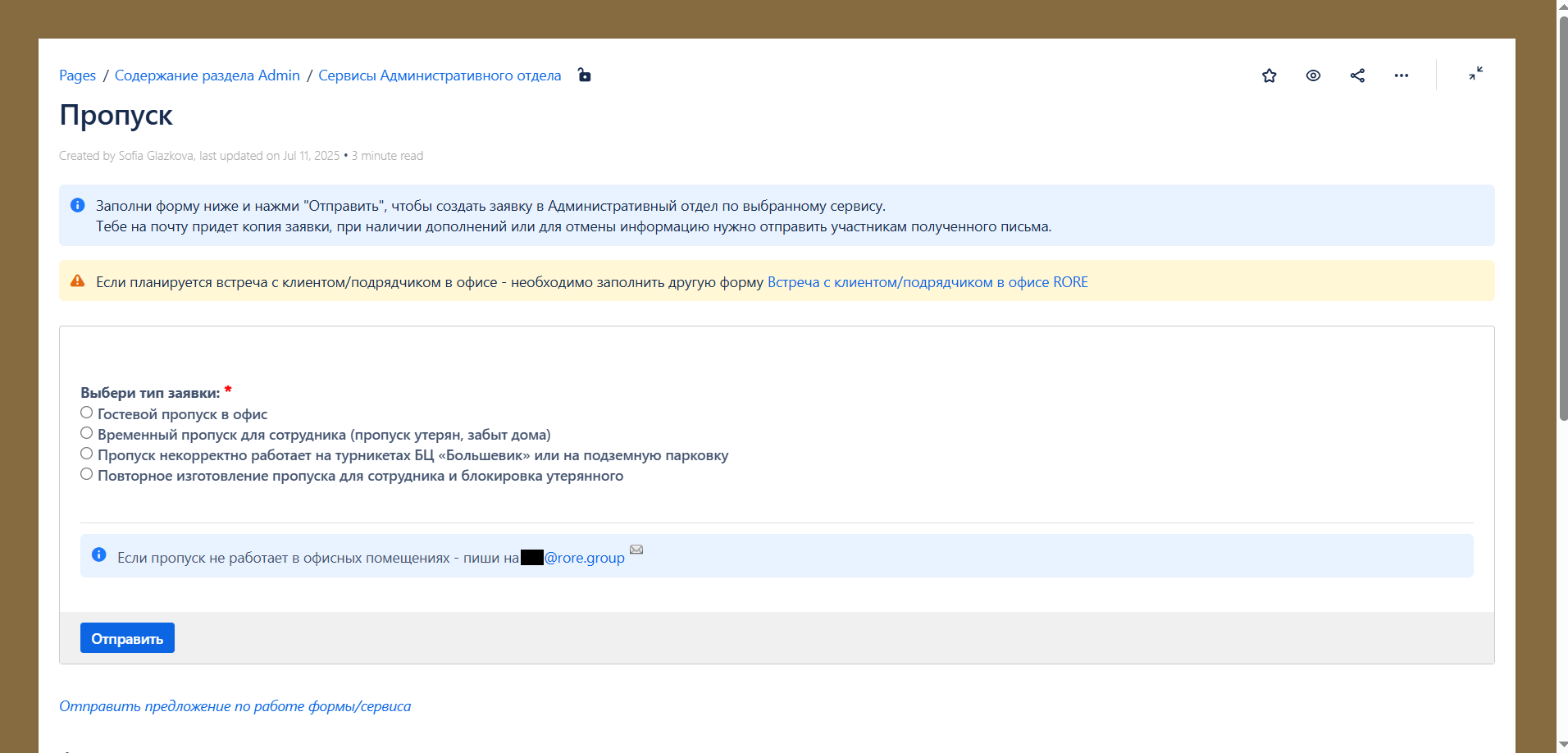Open 'Сервисы Административного отдела' breadcrumb link
Image resolution: width=1568 pixels, height=753 pixels.
click(x=440, y=75)
